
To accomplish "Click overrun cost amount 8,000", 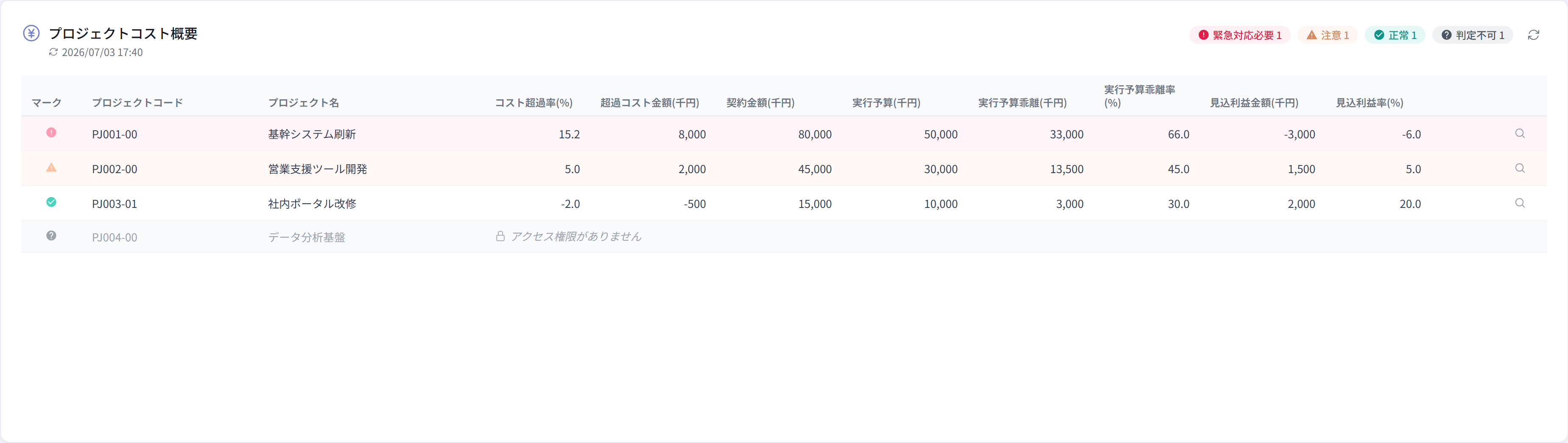I will coord(692,135).
